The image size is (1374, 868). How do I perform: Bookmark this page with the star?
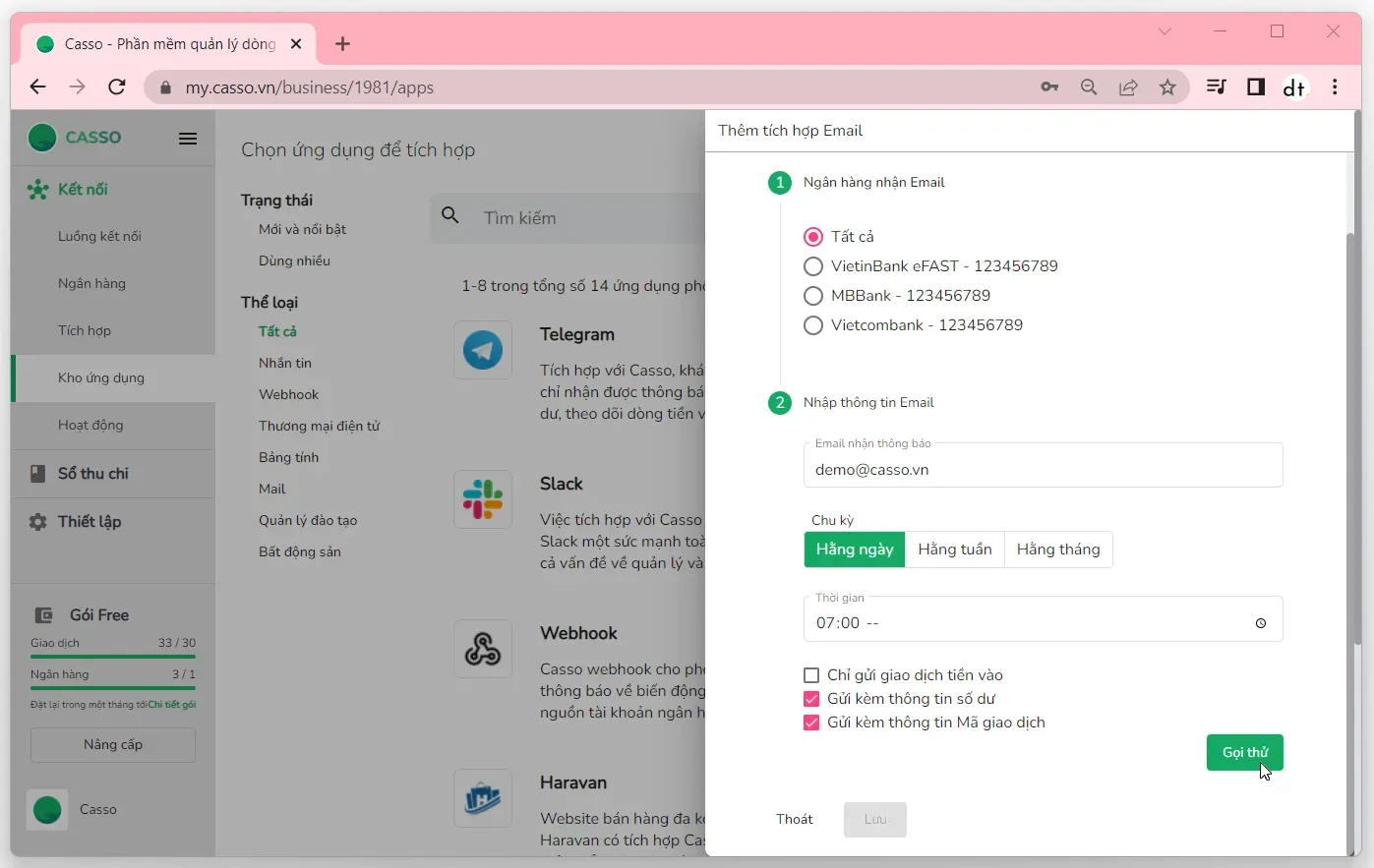point(1167,87)
